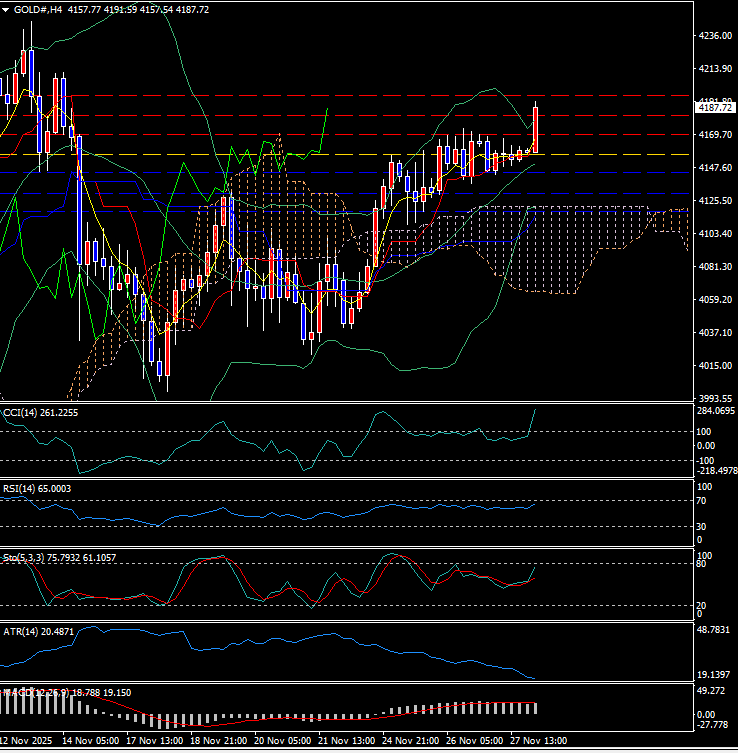Screen dimensions: 738x753
Task: Click the latest tall red candlestick
Action: point(537,130)
